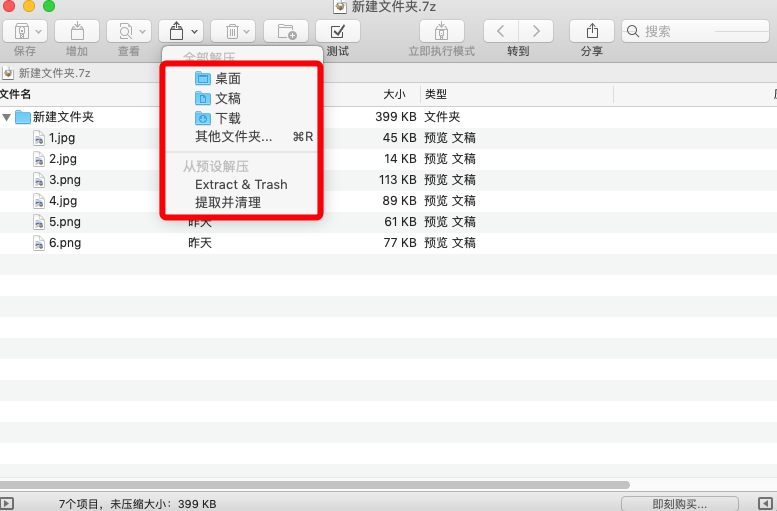Collapse the 新建文件夹 disclosure triangle
The height and width of the screenshot is (511, 777).
coord(6,117)
